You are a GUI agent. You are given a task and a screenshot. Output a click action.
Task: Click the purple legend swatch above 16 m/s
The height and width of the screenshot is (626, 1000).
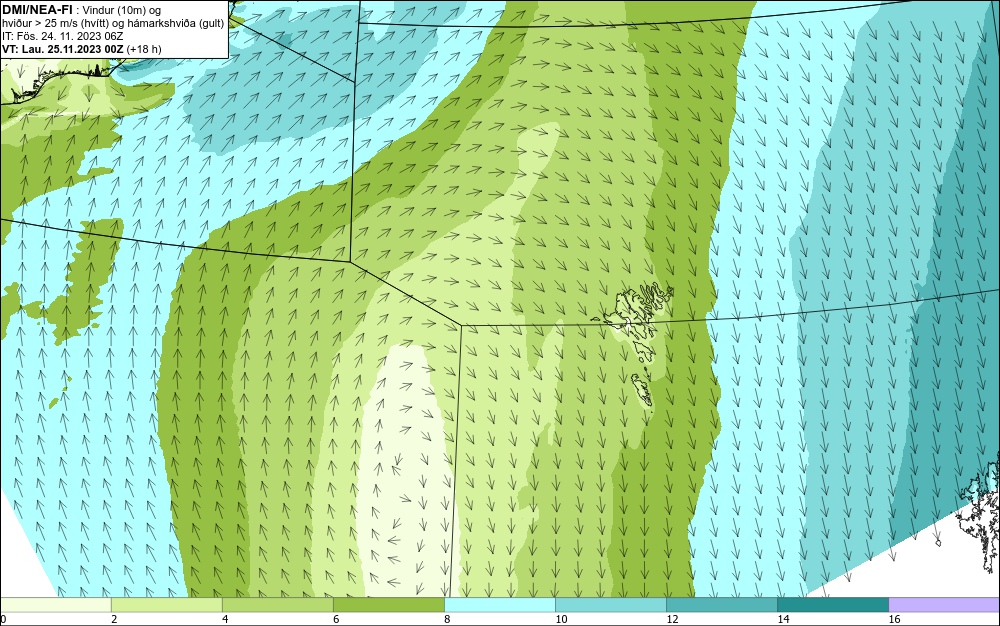(944, 604)
